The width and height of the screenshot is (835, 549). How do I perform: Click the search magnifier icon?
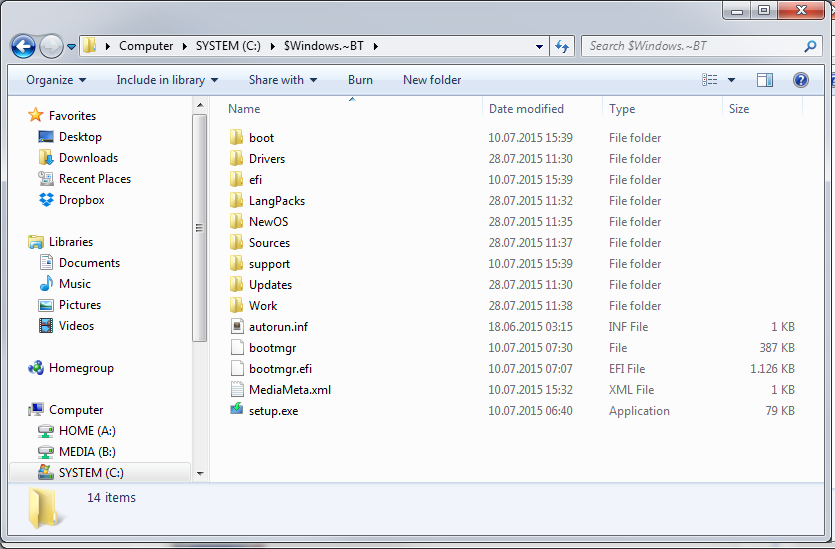click(x=810, y=46)
